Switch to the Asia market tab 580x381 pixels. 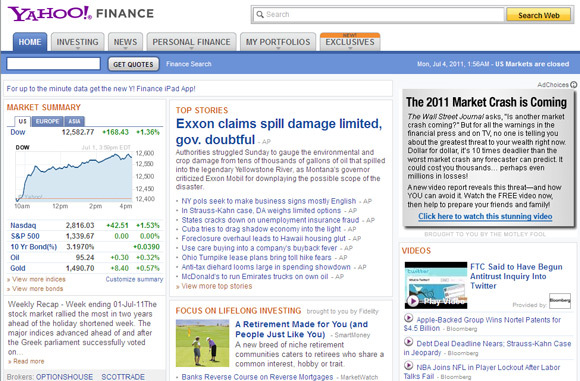74,121
